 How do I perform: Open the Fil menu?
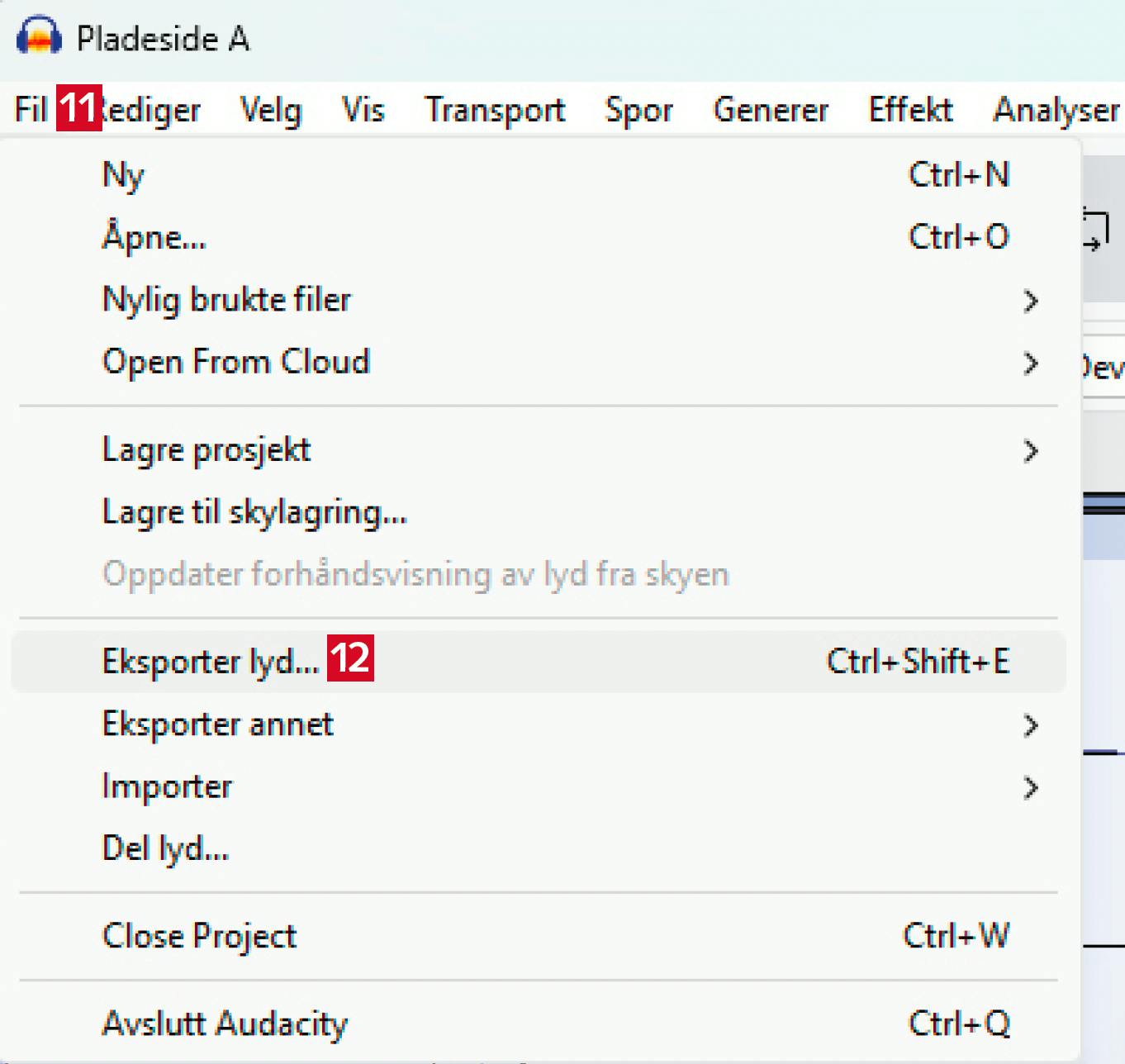click(x=31, y=110)
